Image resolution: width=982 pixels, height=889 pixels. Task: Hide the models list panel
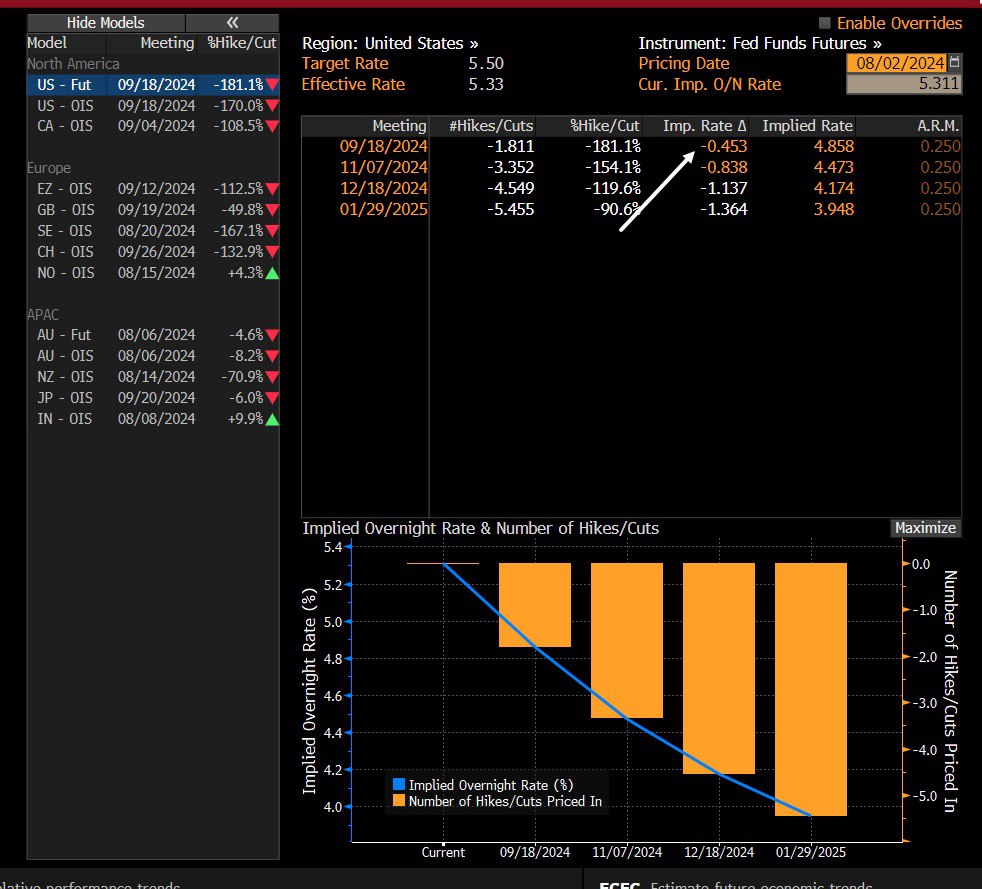[105, 22]
